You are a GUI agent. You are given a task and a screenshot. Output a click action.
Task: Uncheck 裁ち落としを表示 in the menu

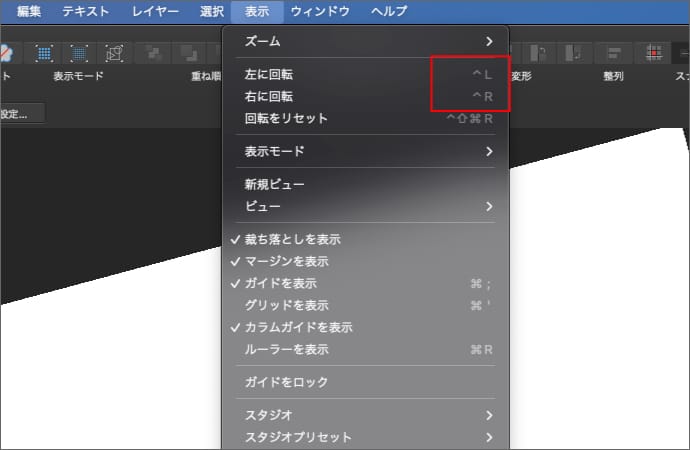tap(292, 240)
